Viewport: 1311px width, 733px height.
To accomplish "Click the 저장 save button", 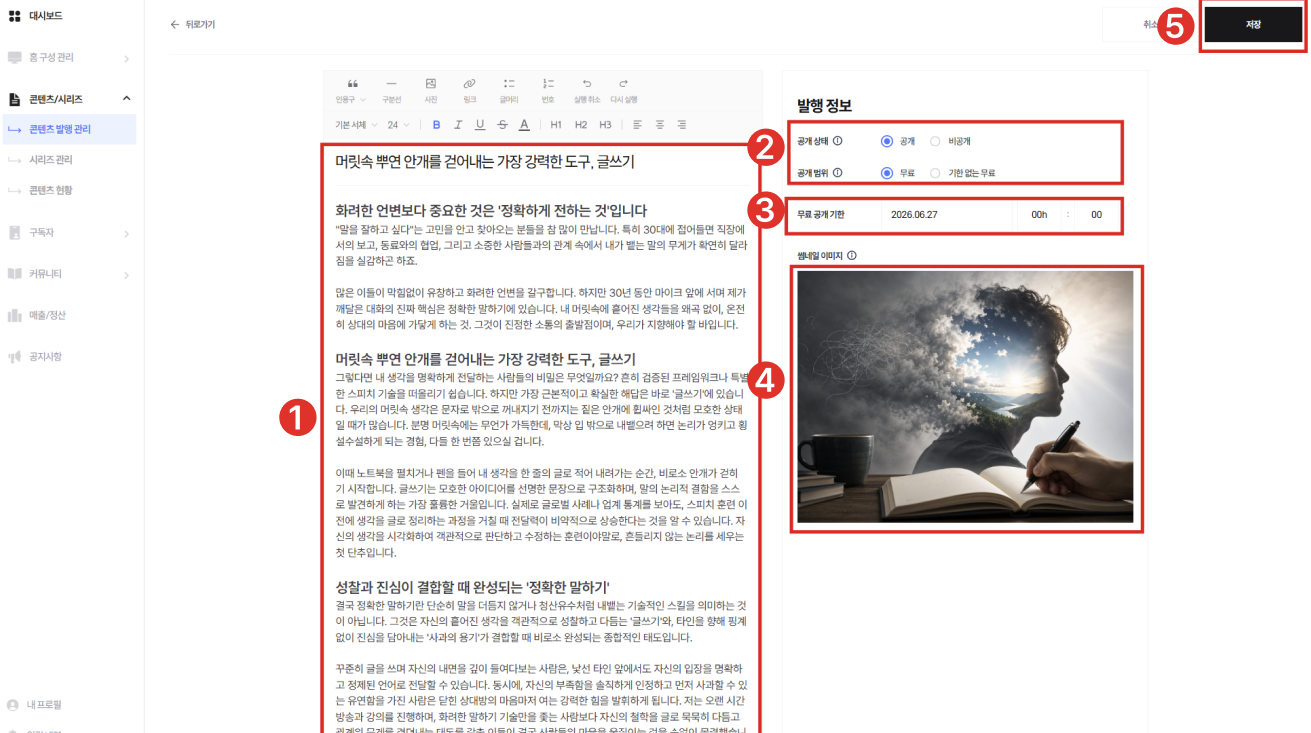I will [1253, 24].
